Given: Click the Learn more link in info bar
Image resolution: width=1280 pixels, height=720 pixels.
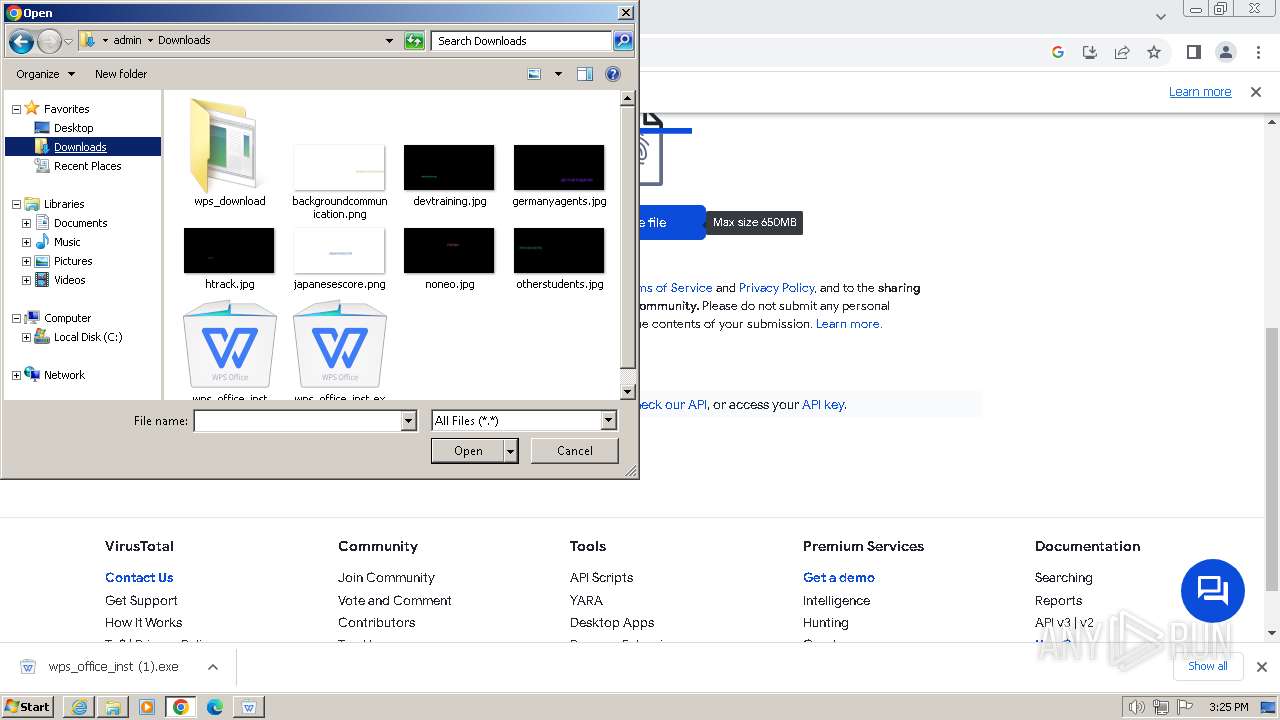Looking at the screenshot, I should [x=1200, y=92].
